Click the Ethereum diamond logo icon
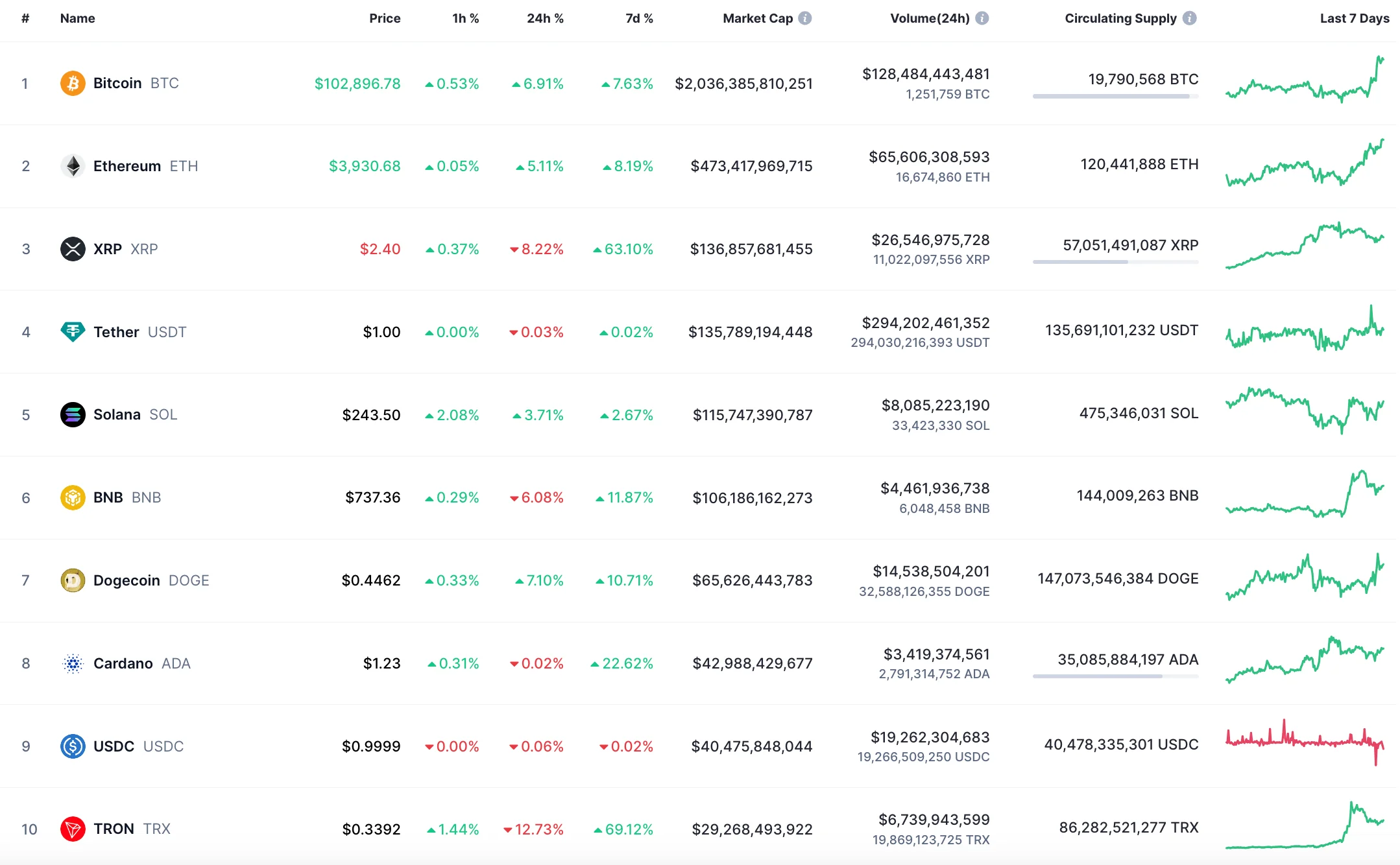Image resolution: width=1400 pixels, height=865 pixels. point(73,166)
